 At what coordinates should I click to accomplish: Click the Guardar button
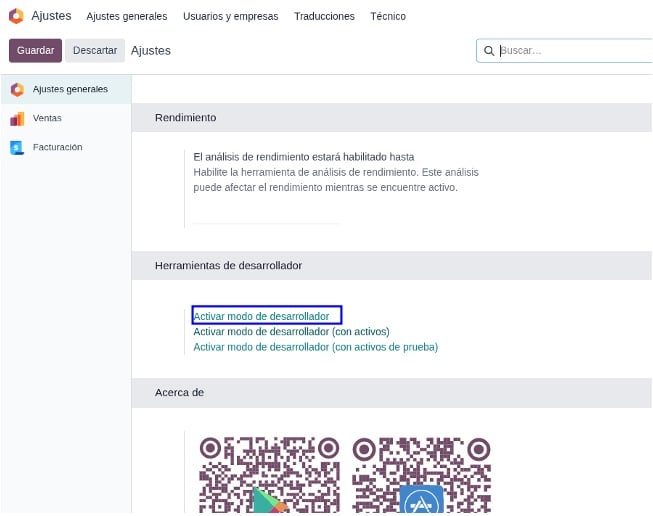pos(35,50)
